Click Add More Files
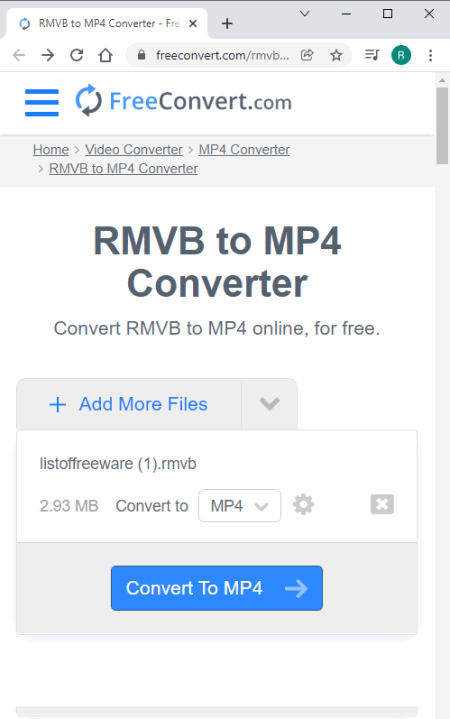 pyautogui.click(x=128, y=404)
